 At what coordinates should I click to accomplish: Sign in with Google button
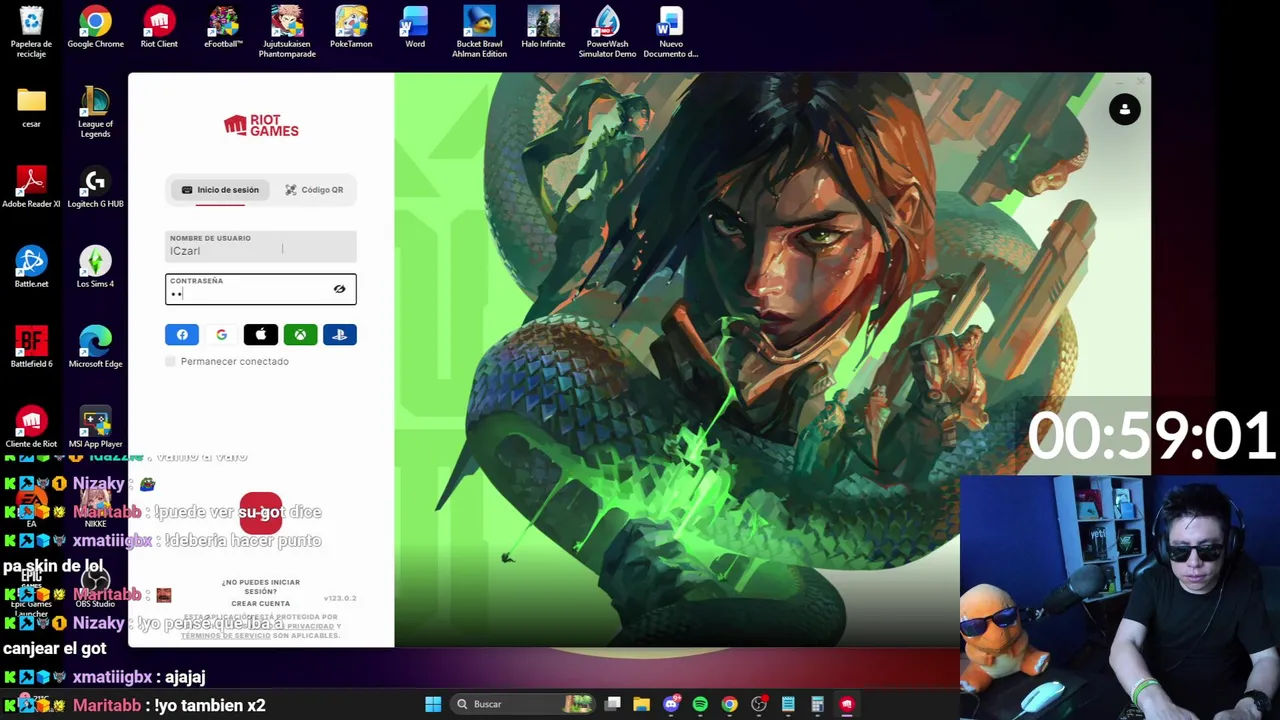coord(221,335)
